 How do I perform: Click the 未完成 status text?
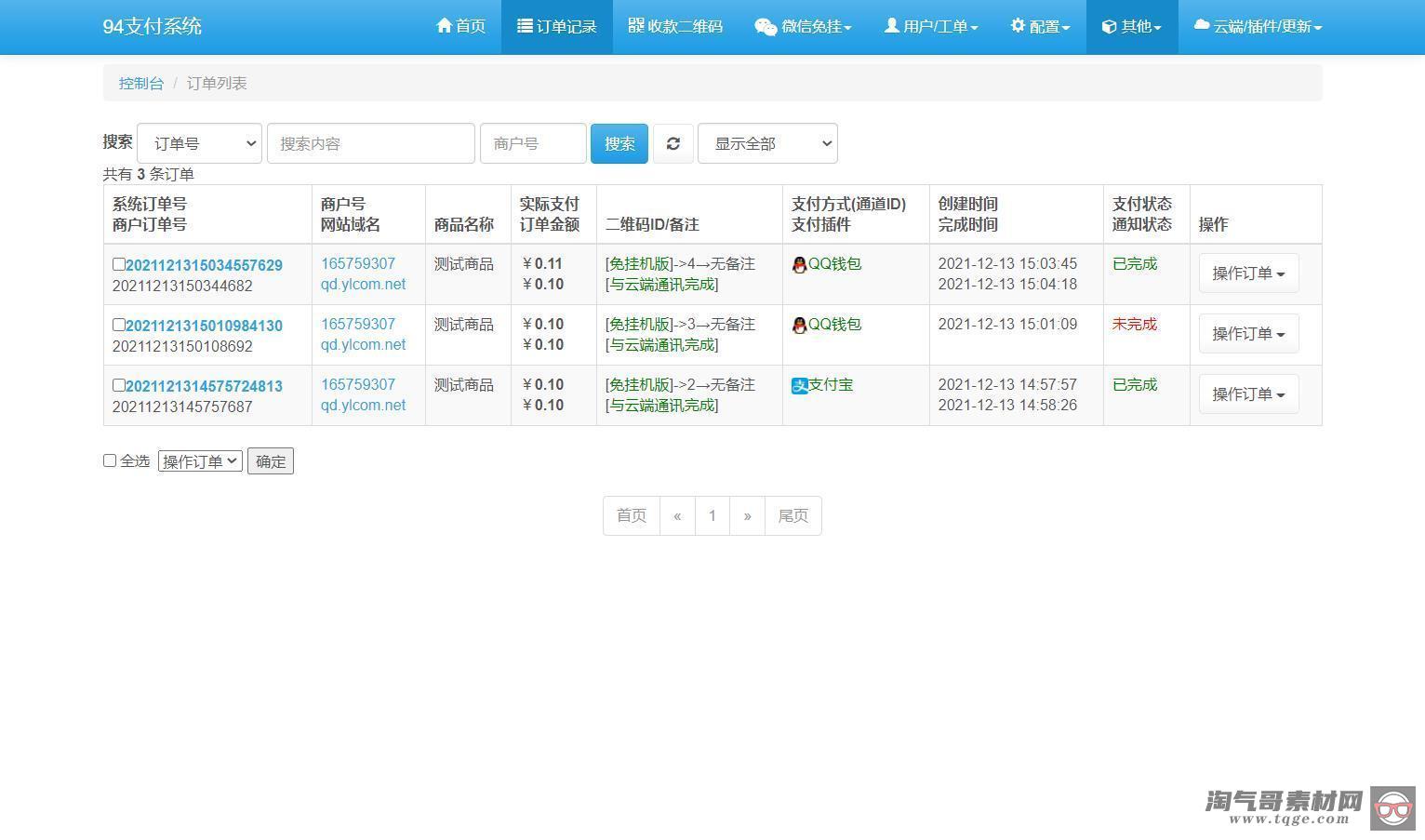(1135, 325)
